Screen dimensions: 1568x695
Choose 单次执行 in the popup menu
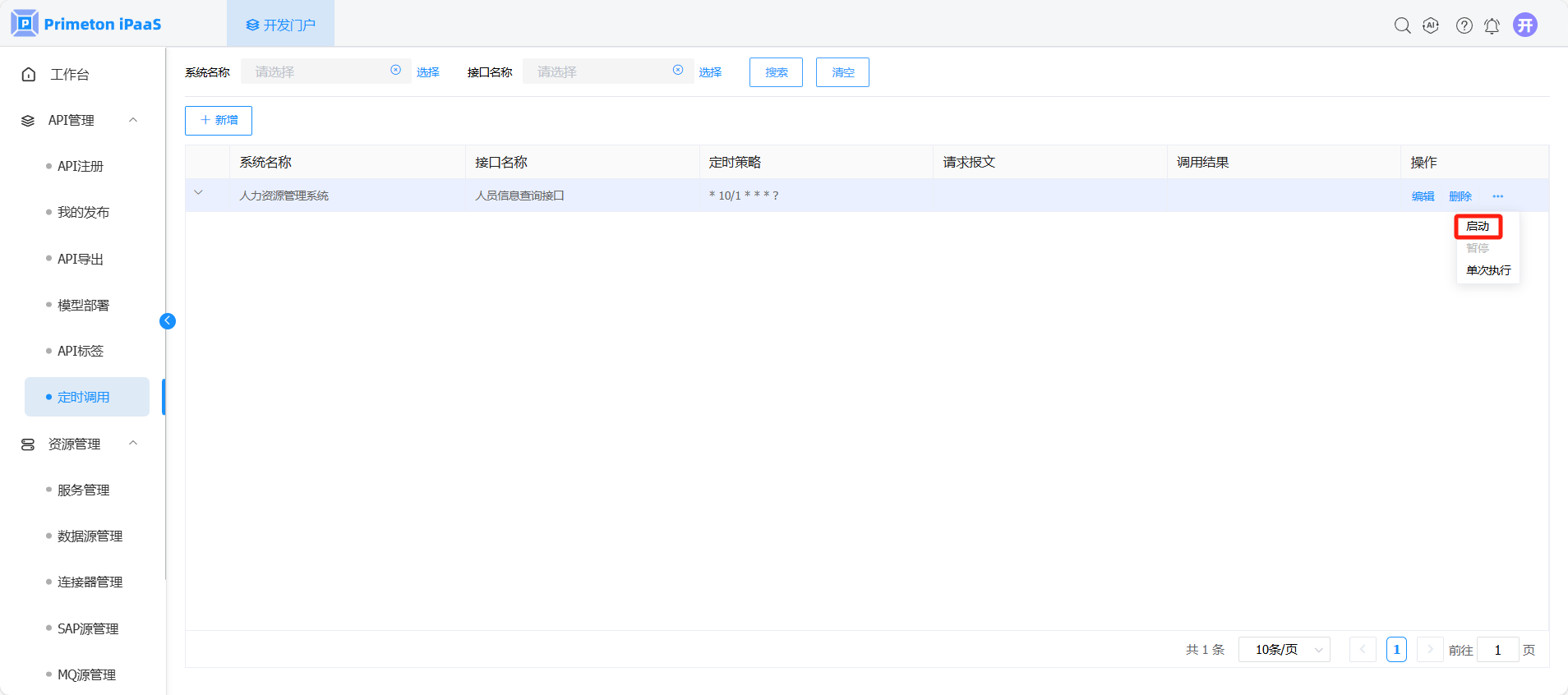point(1487,270)
